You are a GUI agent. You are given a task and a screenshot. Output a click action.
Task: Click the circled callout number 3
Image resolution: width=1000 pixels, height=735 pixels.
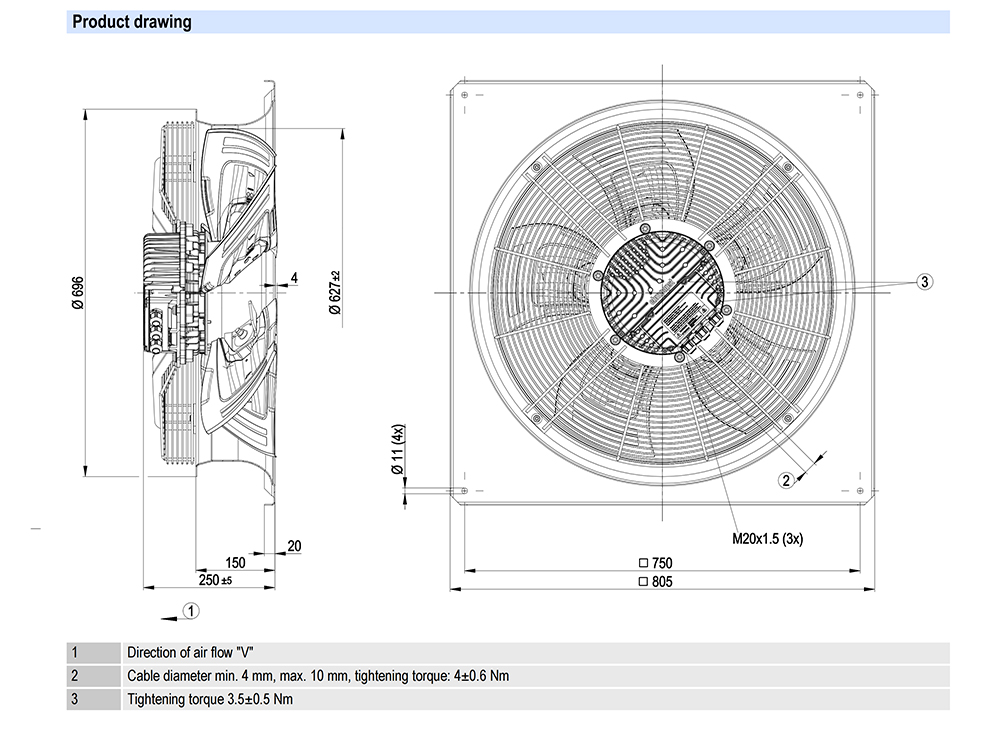pos(925,282)
